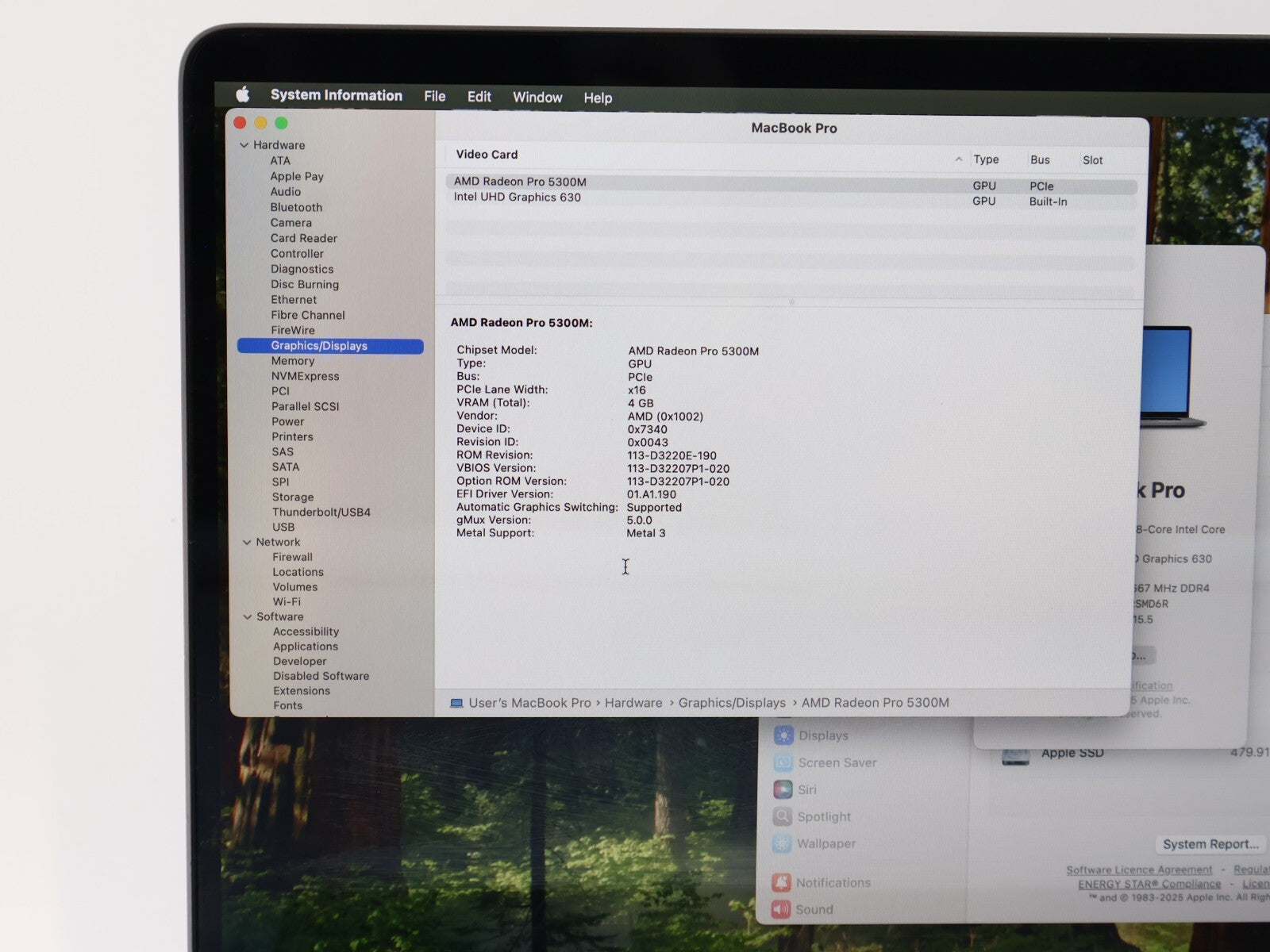
Task: Select Firewall under Network
Action: 293,558
